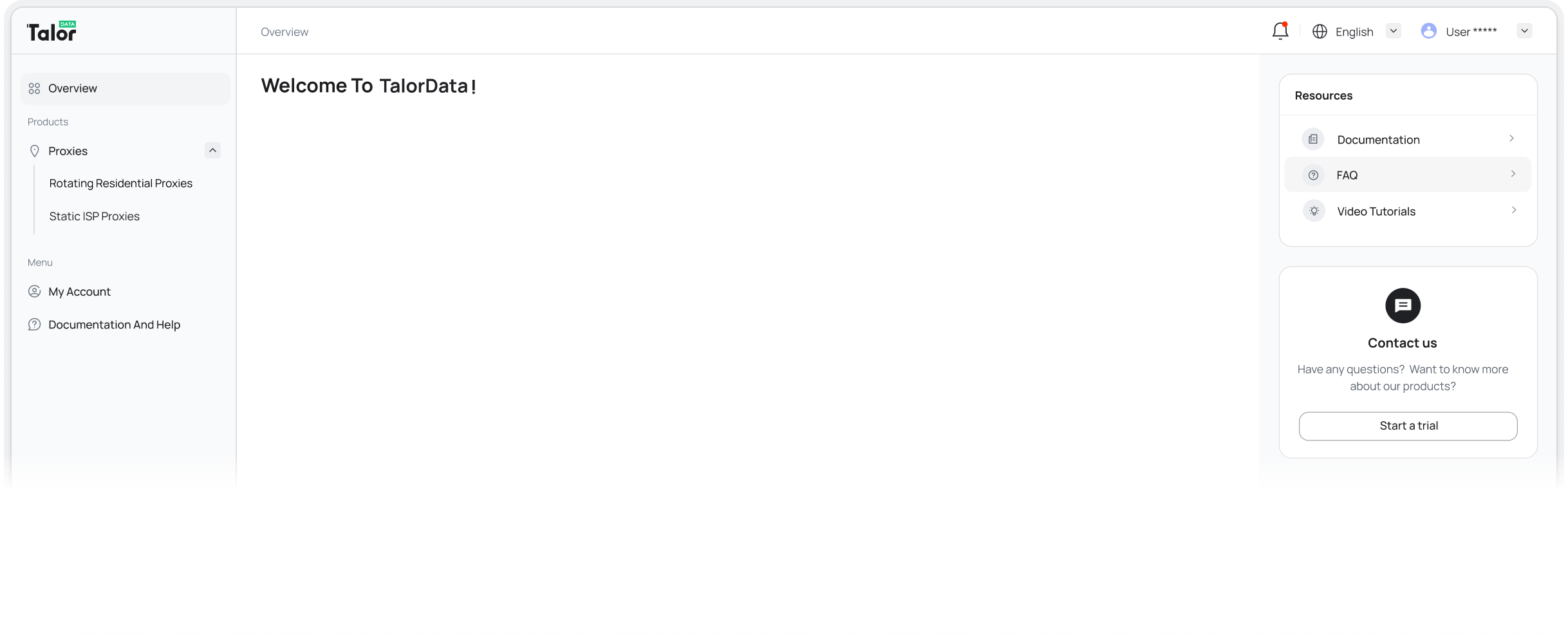
Task: Click the Video Tutorials lightbulb icon
Action: 1314,211
